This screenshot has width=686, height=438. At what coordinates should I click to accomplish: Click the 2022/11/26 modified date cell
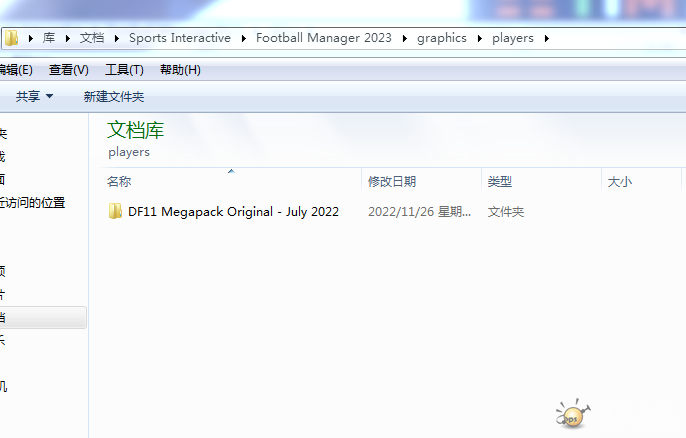[419, 212]
